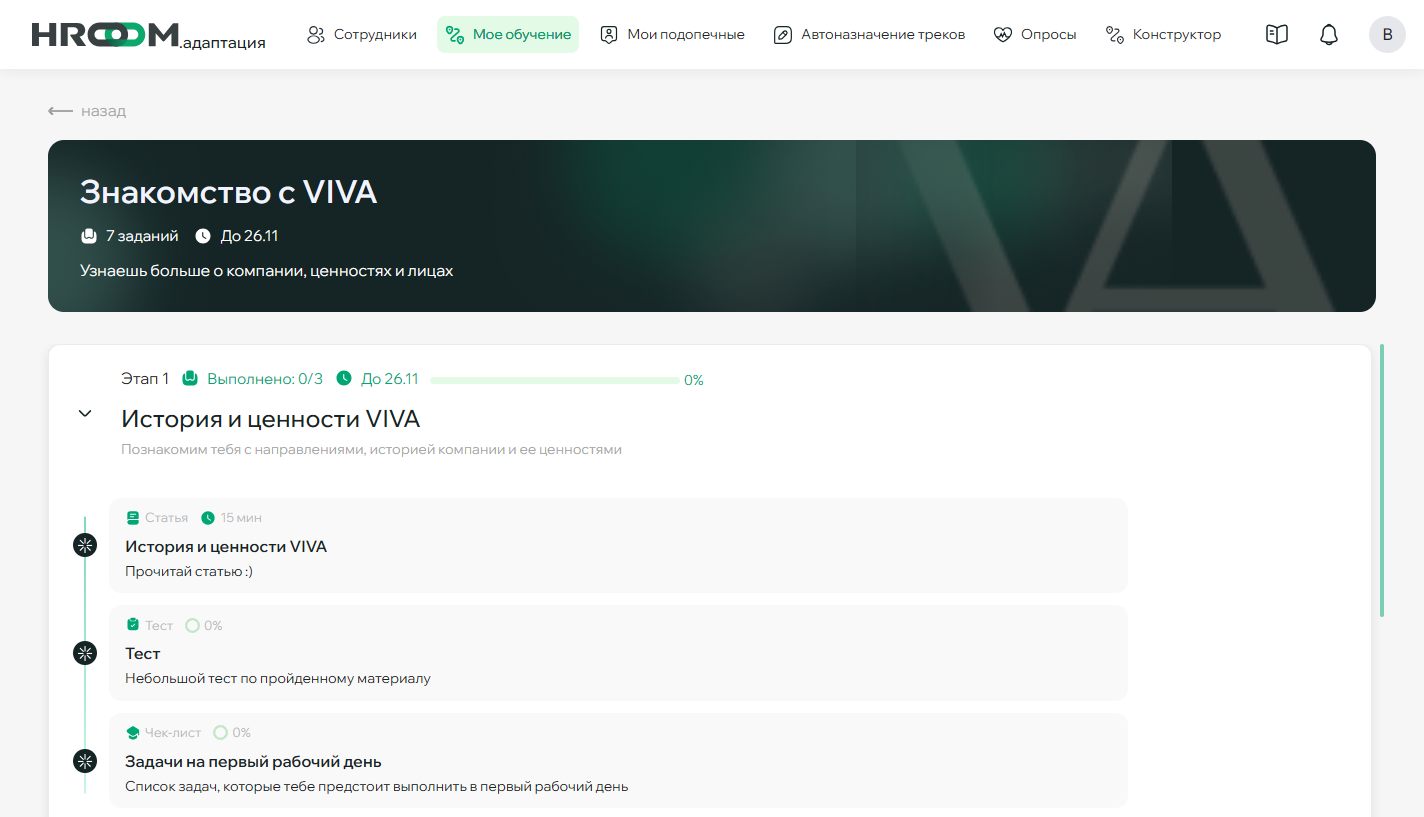Image resolution: width=1424 pixels, height=817 pixels.
Task: Collapse the Этап 1 section chevron
Action: coord(85,414)
